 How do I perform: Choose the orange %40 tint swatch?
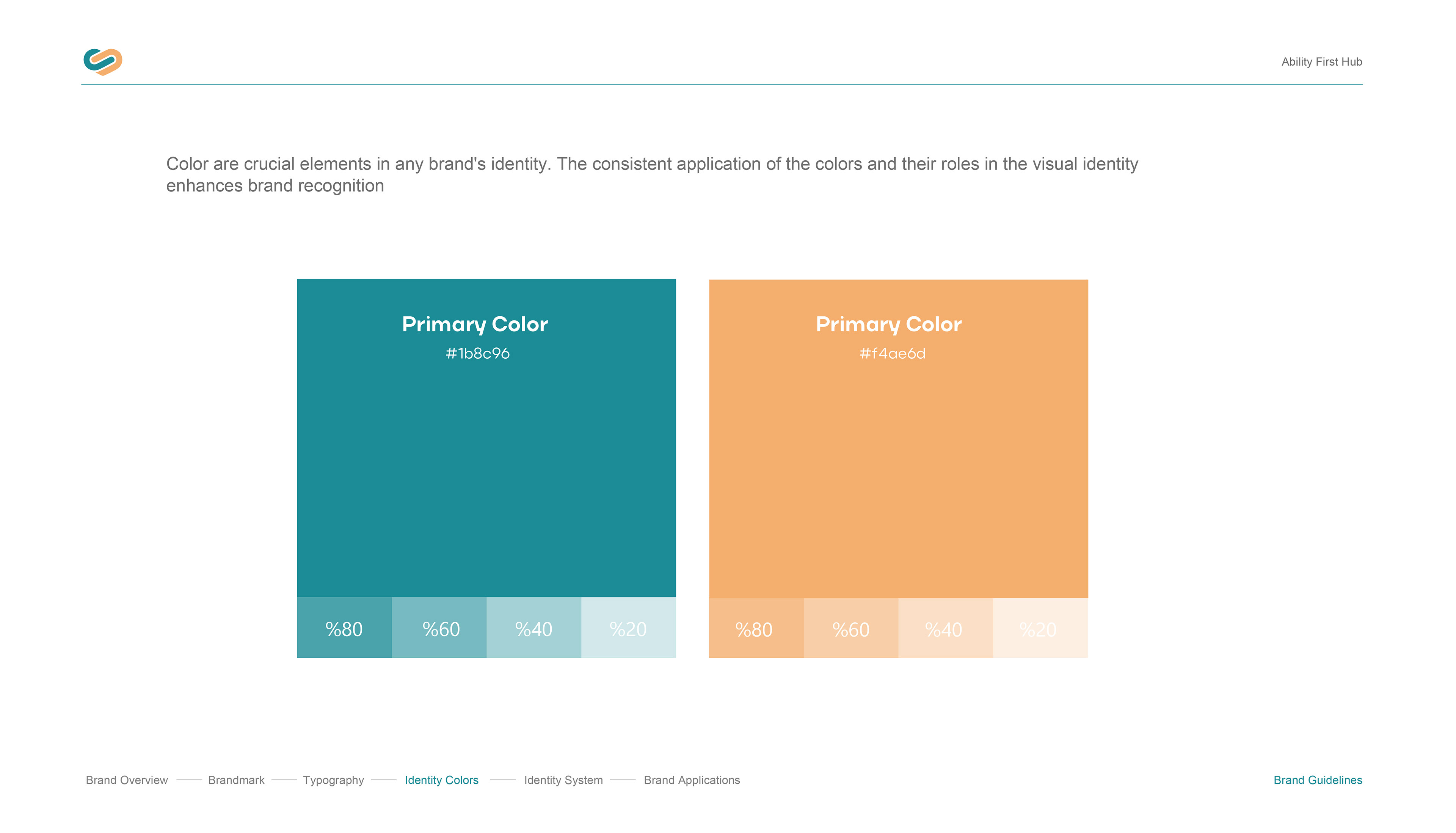click(946, 629)
